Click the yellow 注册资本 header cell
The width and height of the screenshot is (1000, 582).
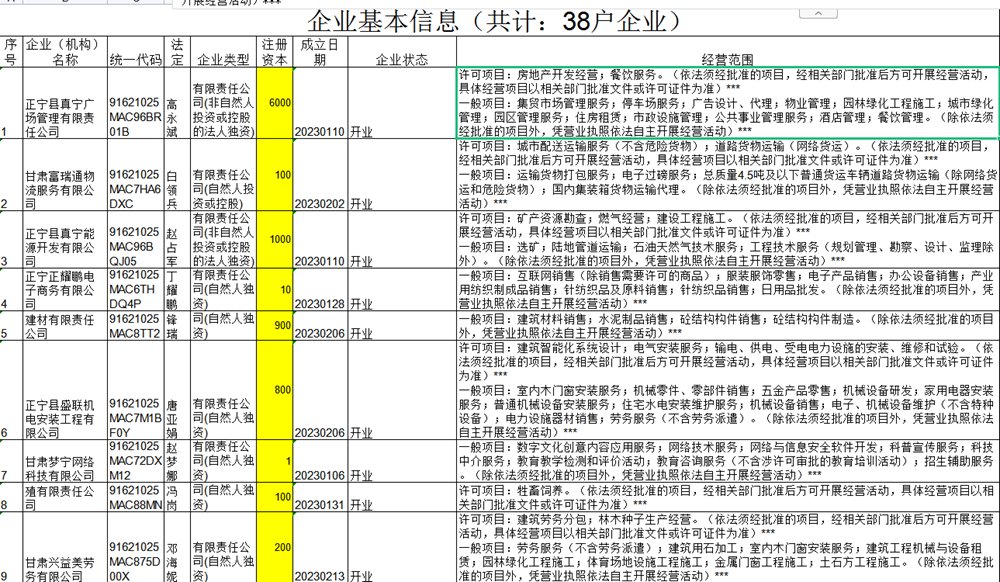275,52
